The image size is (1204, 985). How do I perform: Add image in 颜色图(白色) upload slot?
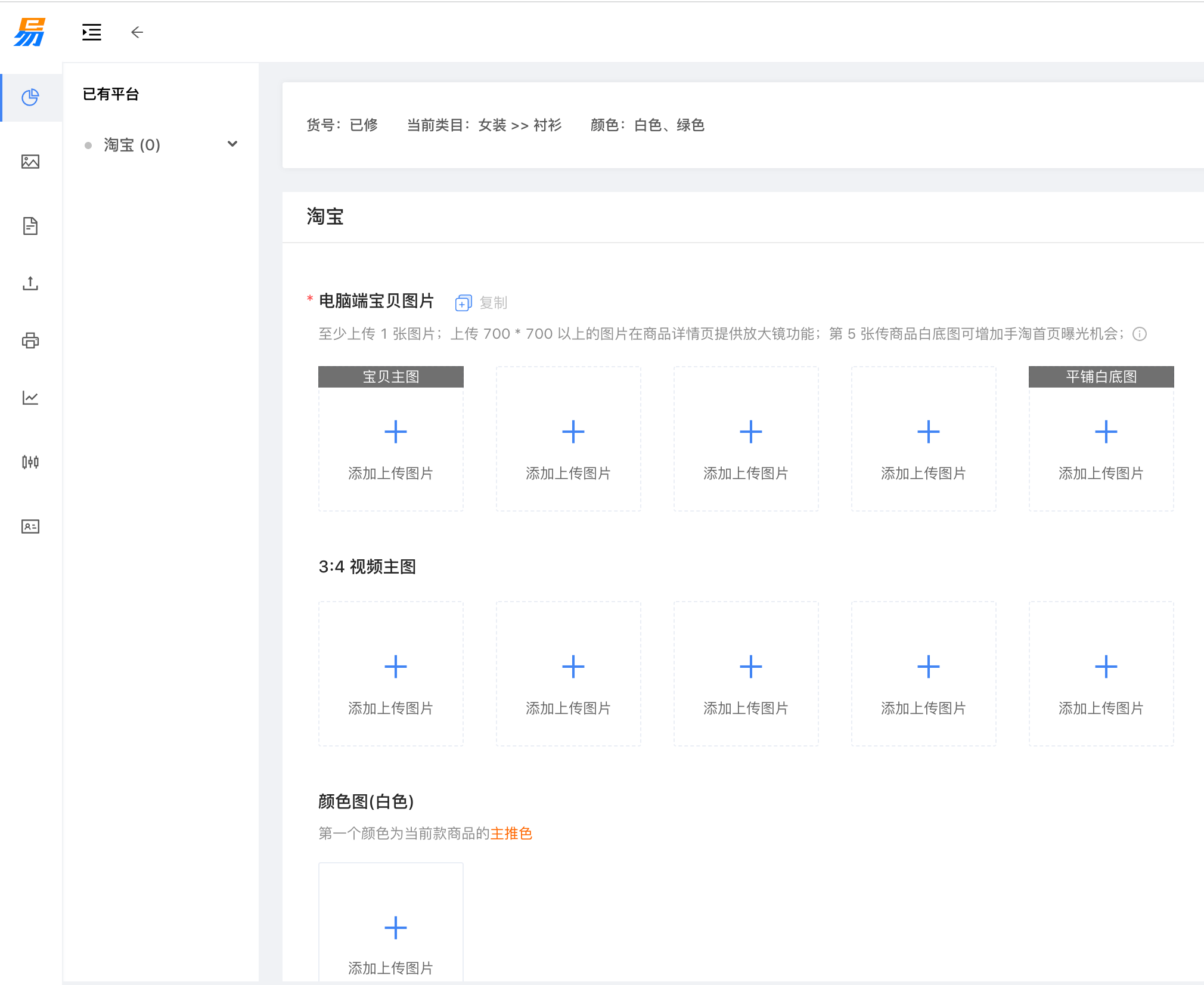[x=391, y=922]
